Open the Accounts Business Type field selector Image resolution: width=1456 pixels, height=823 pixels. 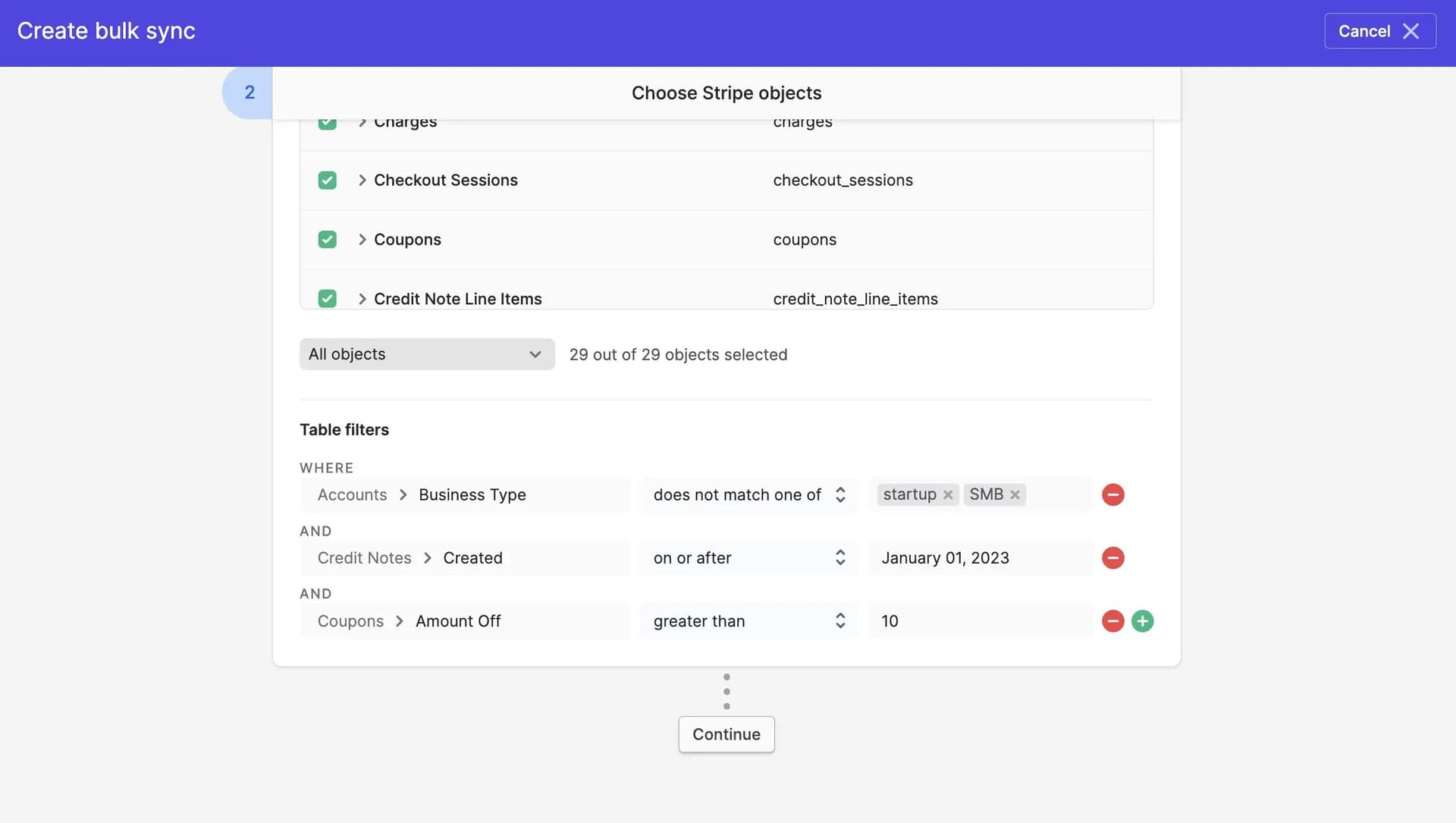tap(464, 495)
